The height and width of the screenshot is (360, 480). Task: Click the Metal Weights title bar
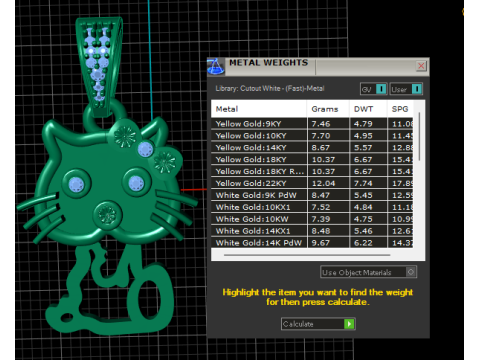coord(318,66)
